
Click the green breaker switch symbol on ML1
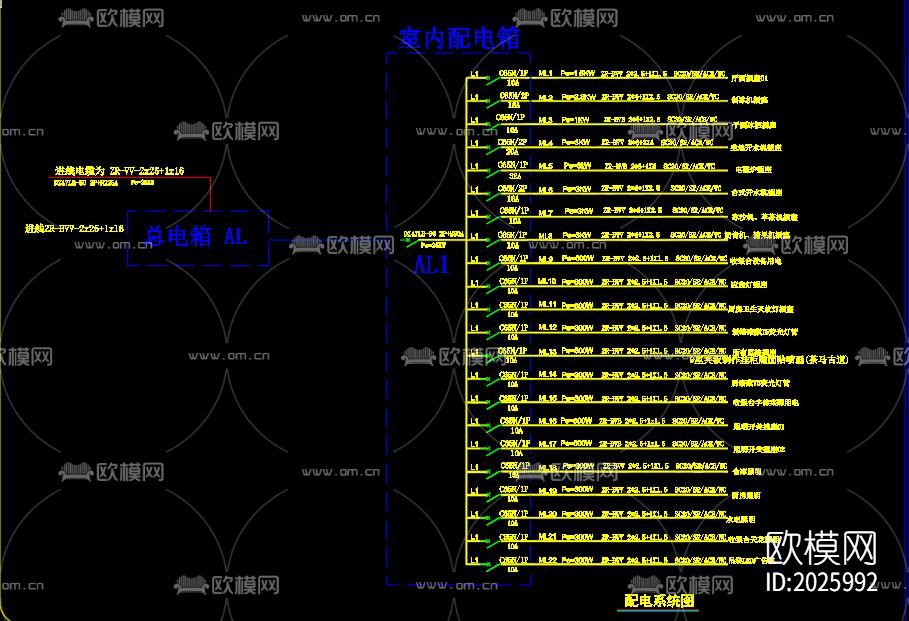click(x=491, y=81)
